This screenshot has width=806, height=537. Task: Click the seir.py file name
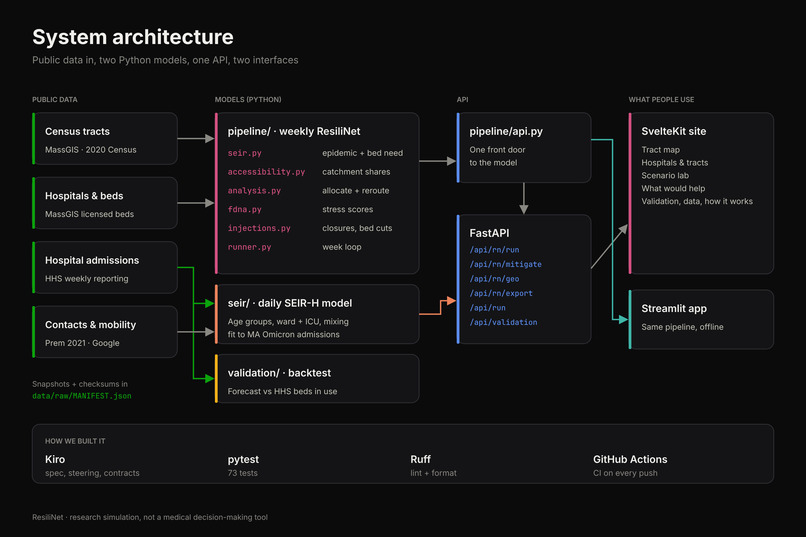point(245,153)
